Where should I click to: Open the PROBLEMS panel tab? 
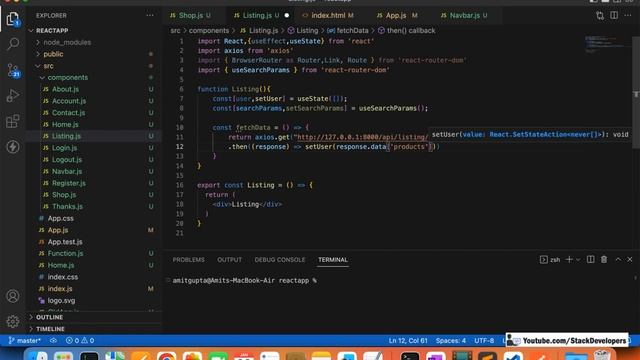[x=188, y=260]
